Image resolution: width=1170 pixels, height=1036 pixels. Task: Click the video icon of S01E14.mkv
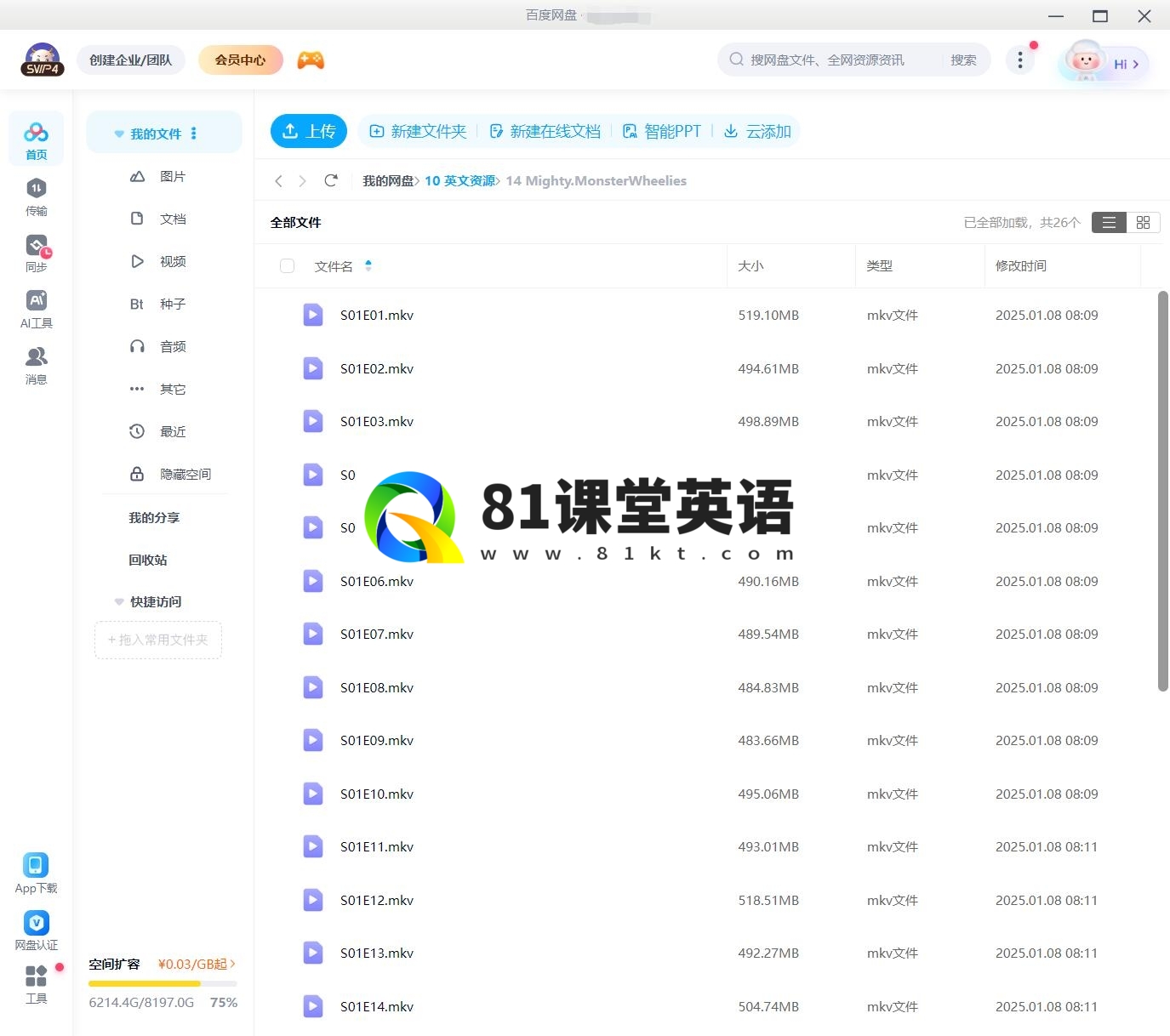[x=313, y=1006]
